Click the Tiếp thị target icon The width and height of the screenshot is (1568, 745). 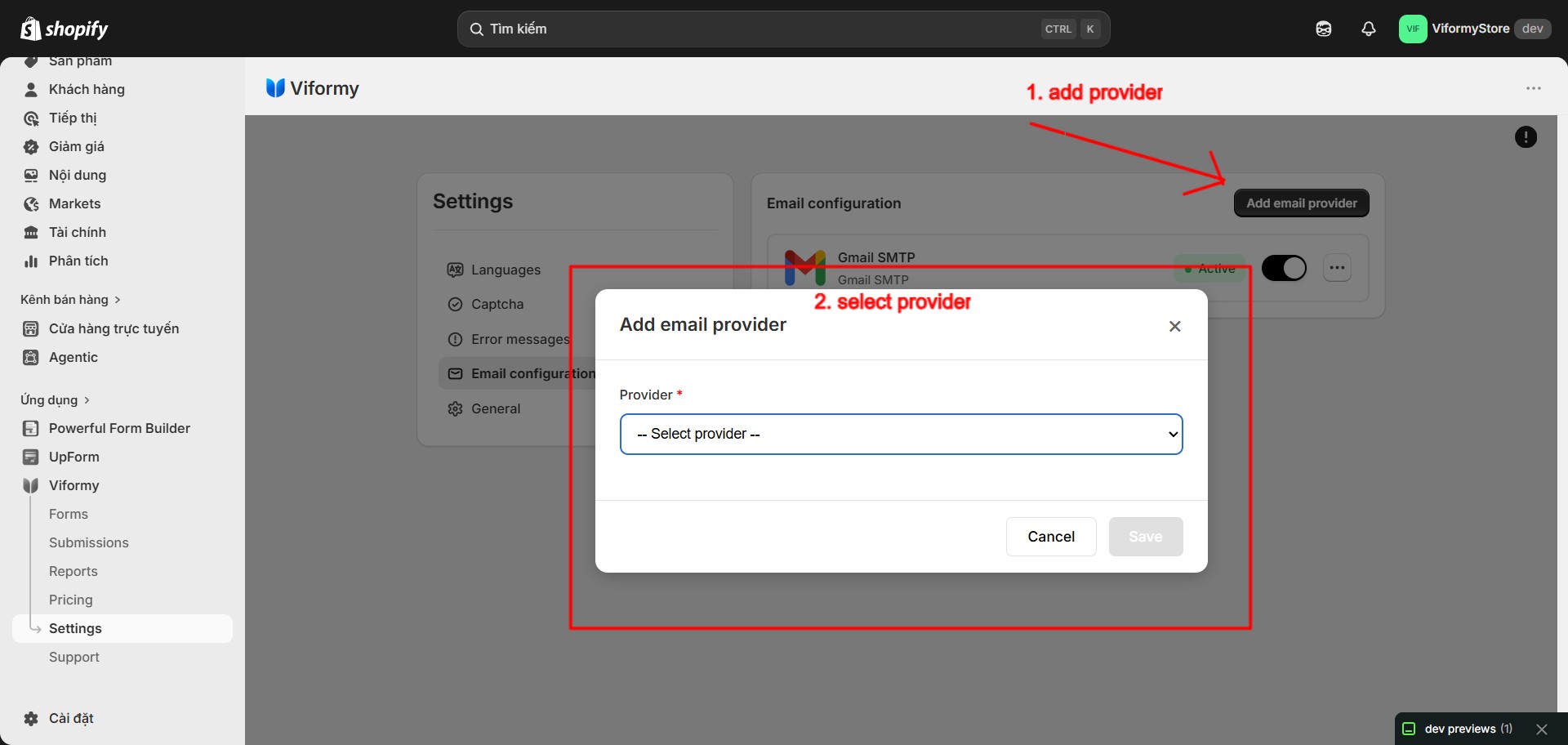click(x=31, y=118)
